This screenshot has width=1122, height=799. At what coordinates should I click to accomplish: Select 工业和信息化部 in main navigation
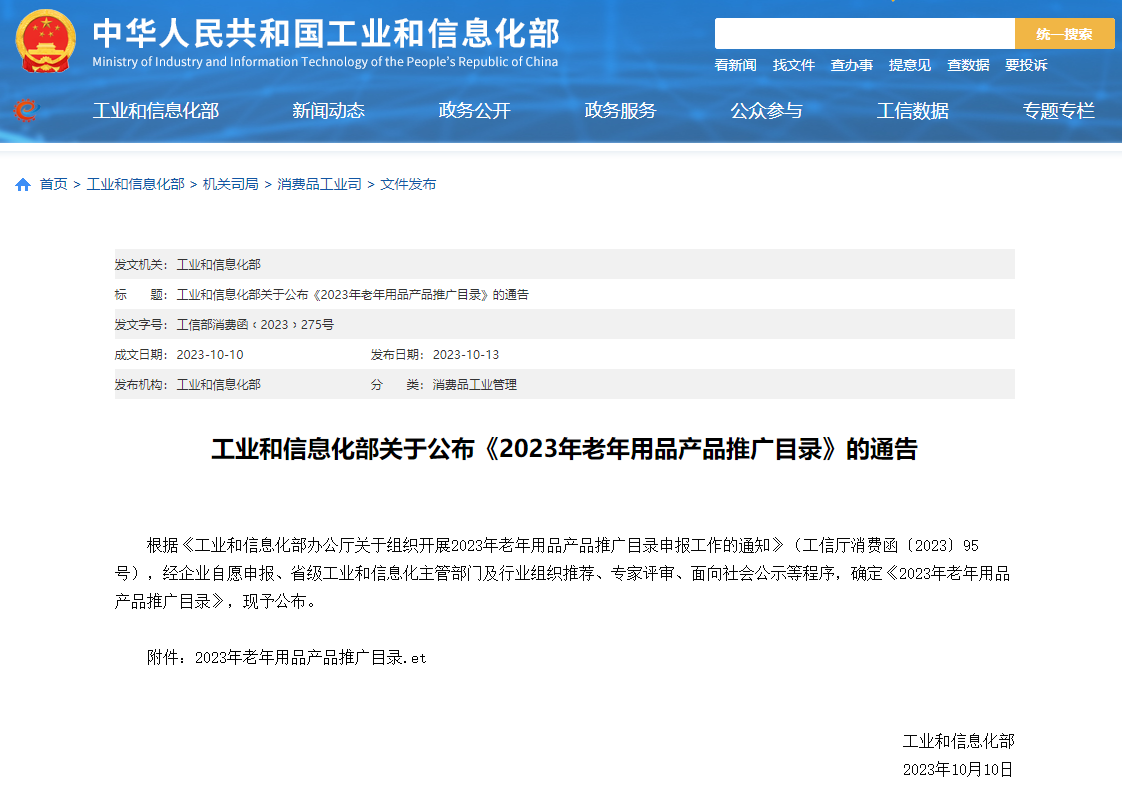coord(155,111)
